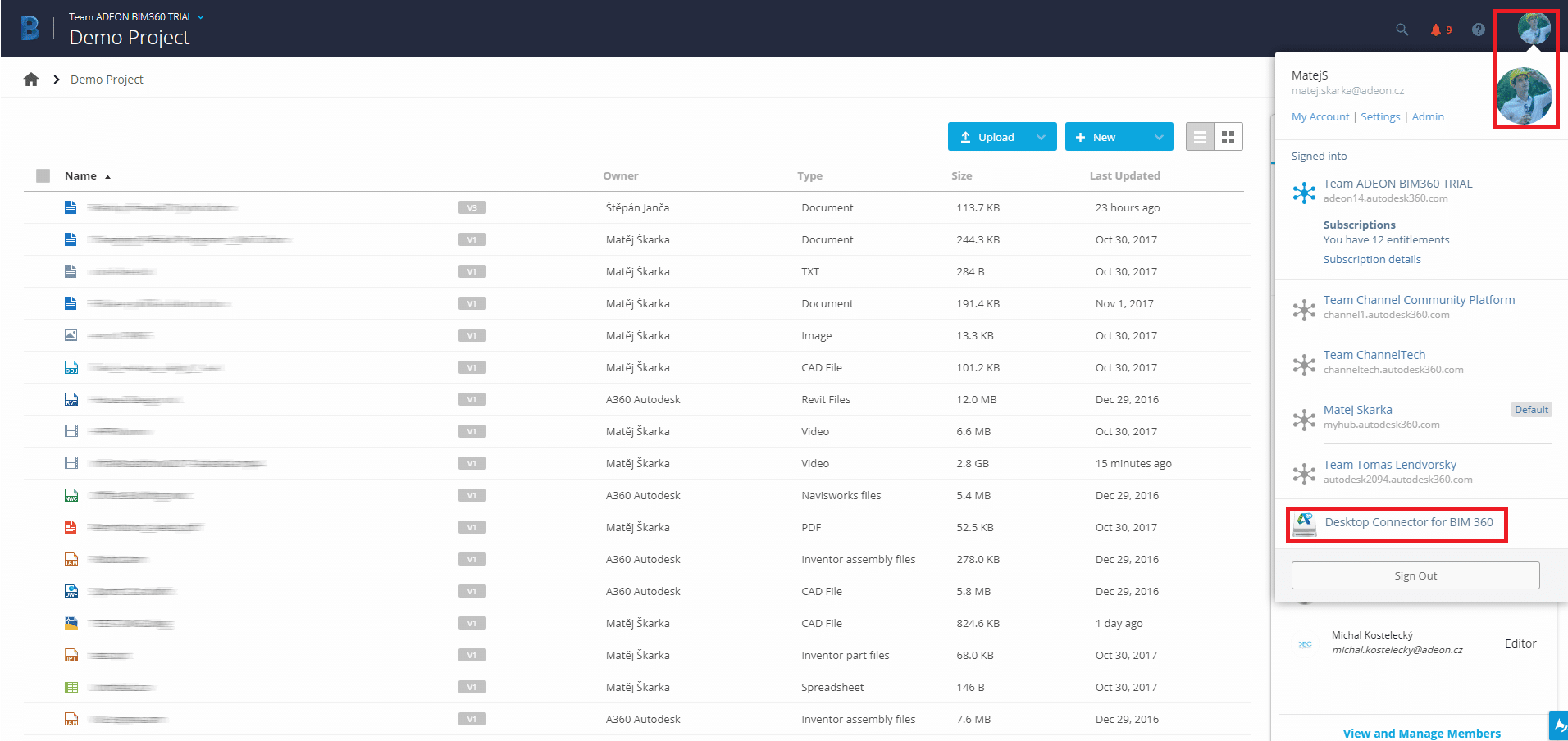Switch to grid view
The width and height of the screenshot is (1568, 741).
(x=1228, y=137)
